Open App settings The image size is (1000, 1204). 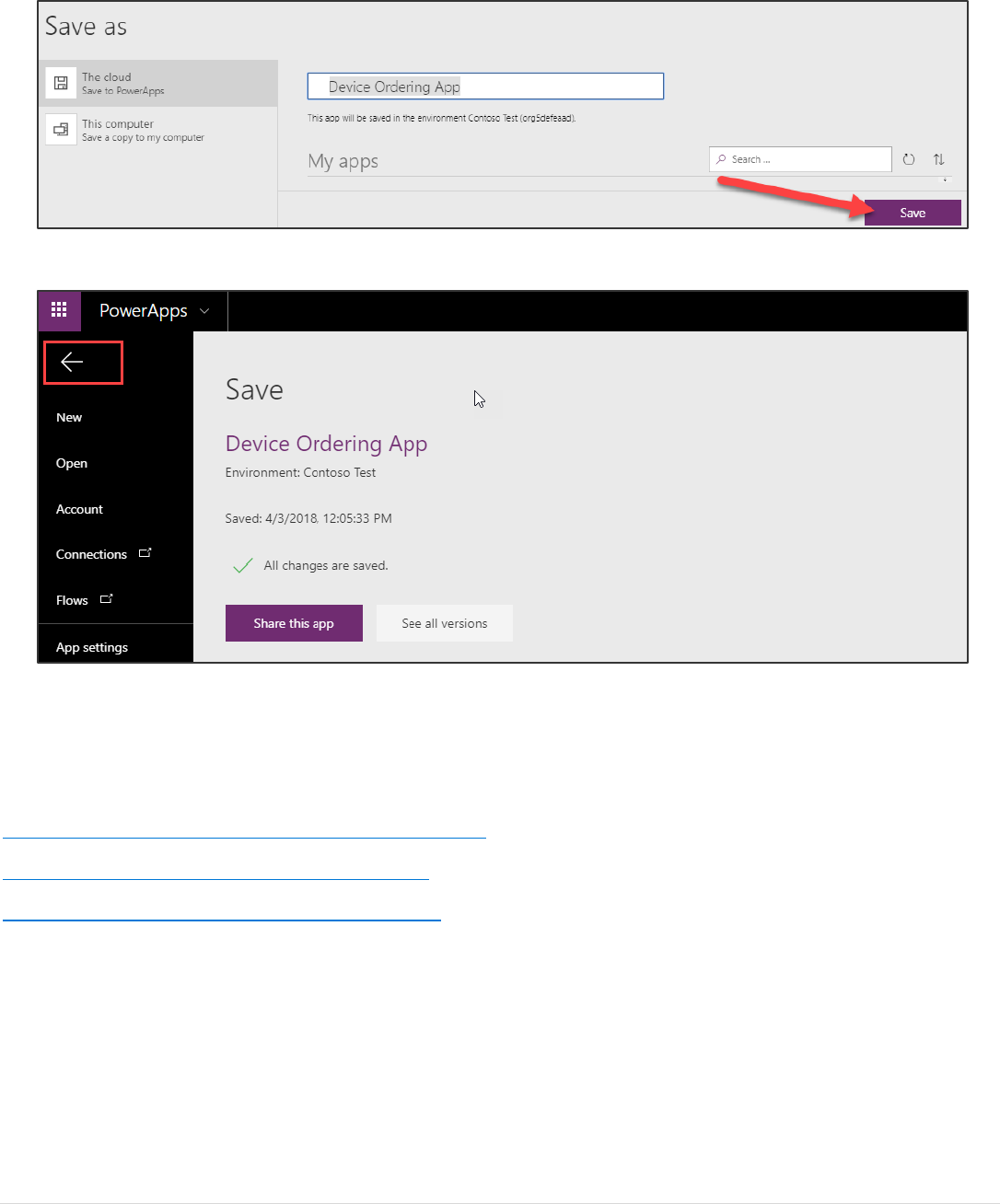tap(92, 647)
